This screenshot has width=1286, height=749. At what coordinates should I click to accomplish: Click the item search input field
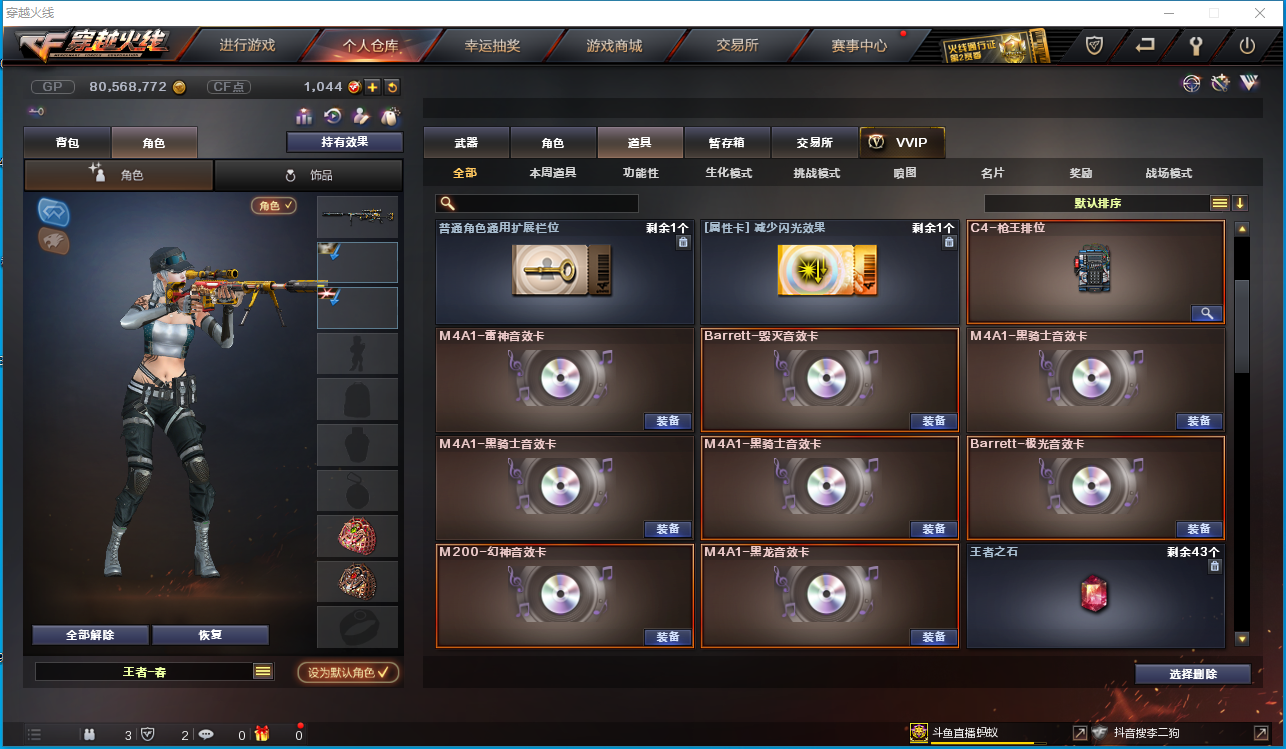coord(537,203)
